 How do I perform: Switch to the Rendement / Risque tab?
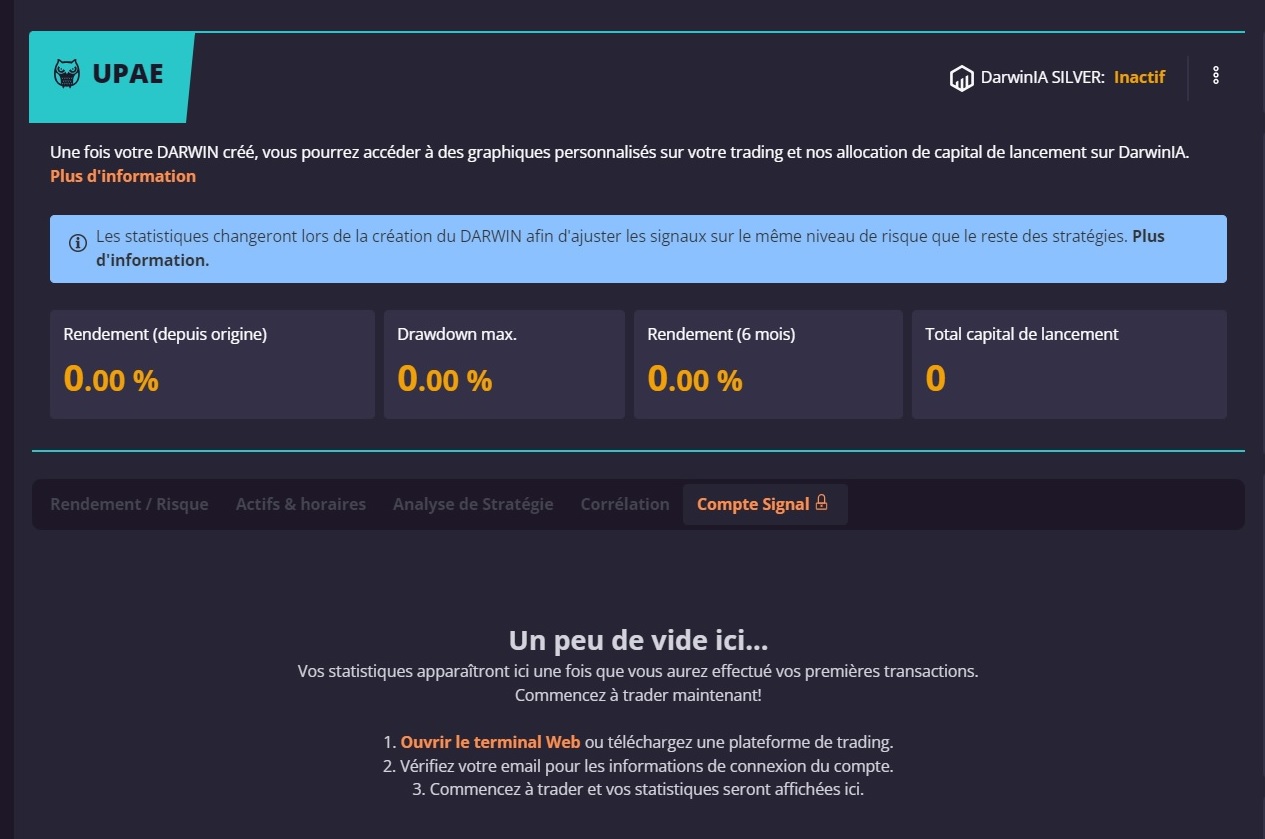pyautogui.click(x=129, y=504)
